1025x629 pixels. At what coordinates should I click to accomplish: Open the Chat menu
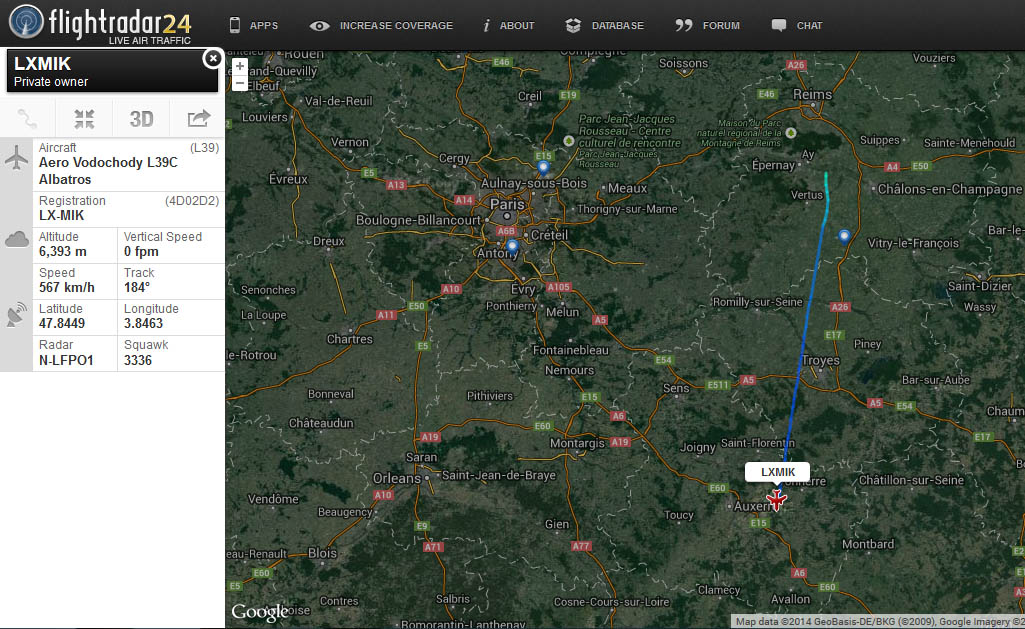809,26
